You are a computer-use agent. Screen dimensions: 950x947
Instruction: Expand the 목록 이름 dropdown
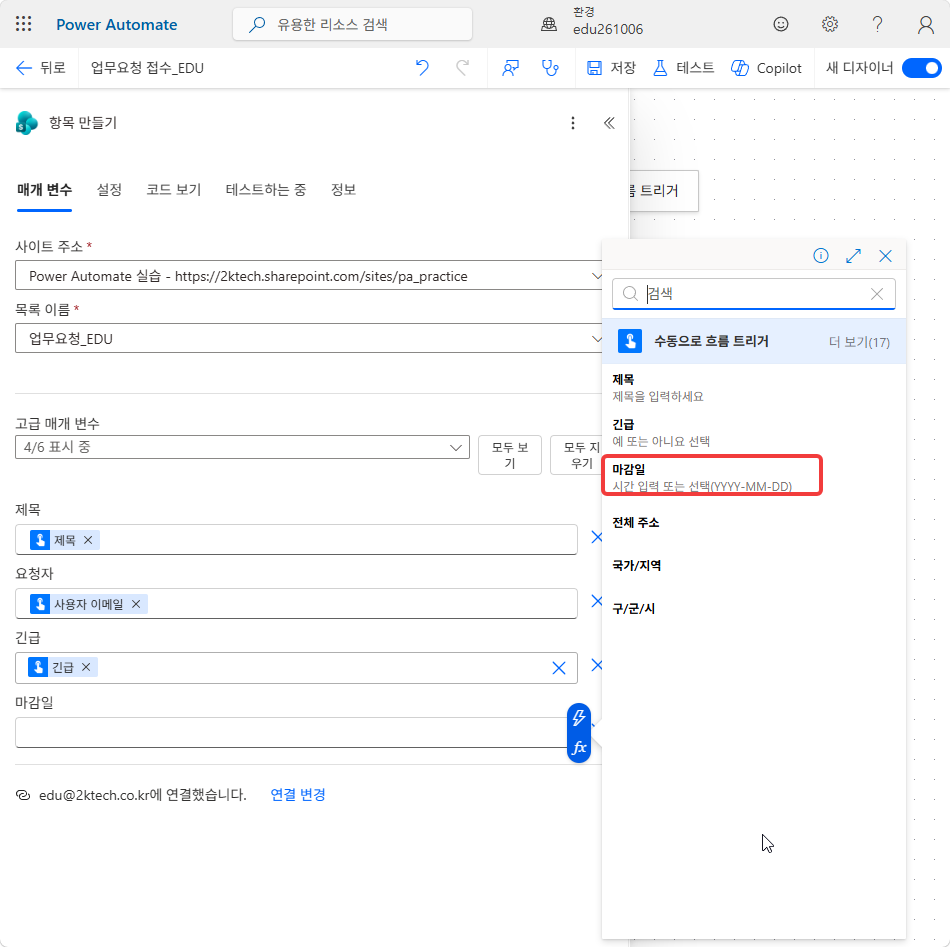coord(596,339)
